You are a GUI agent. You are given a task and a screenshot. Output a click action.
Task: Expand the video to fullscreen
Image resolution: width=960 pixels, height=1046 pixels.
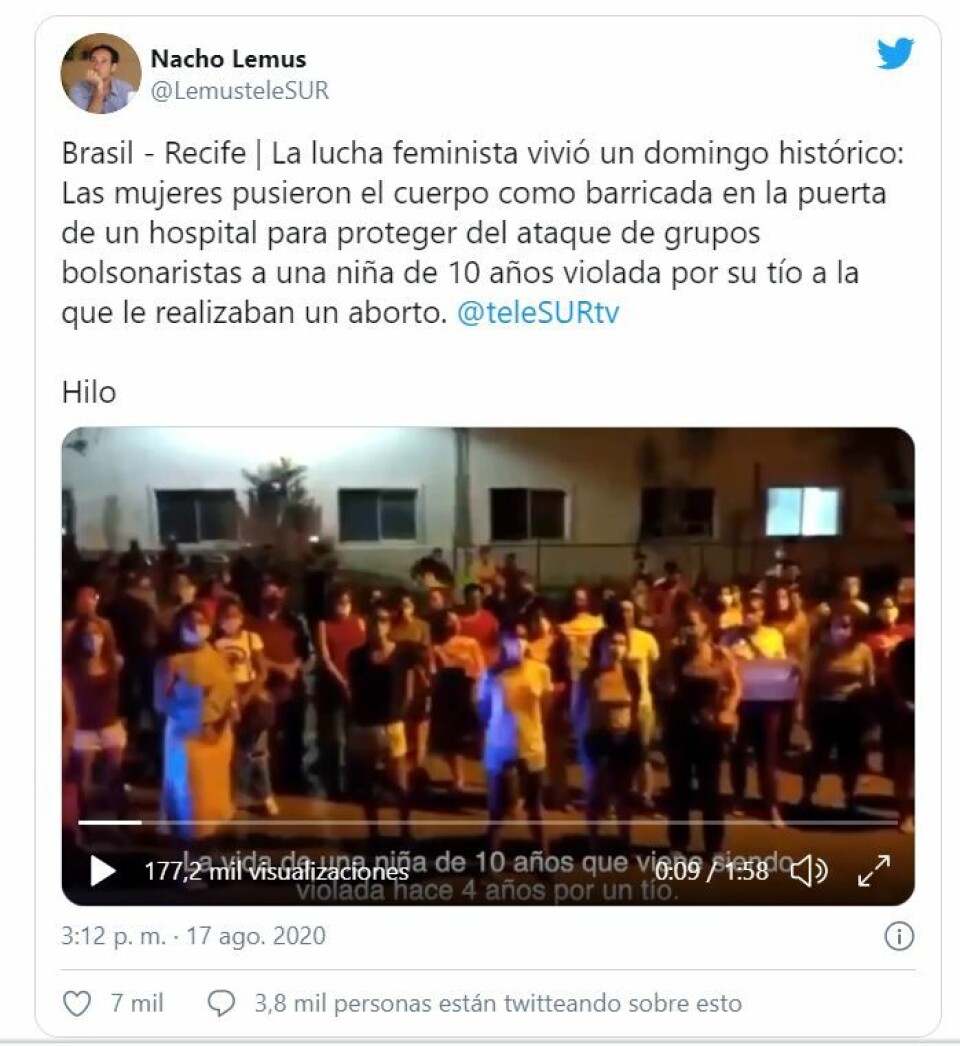873,871
